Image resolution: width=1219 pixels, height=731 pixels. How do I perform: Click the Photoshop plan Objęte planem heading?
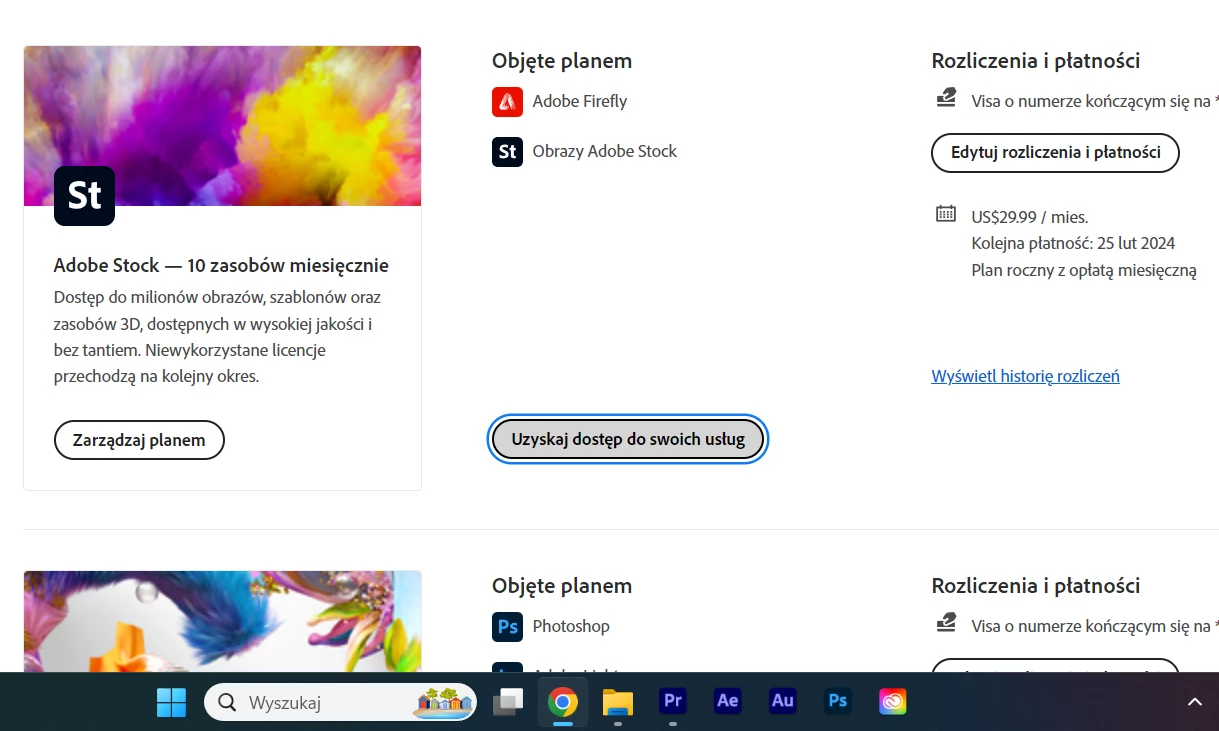[562, 586]
